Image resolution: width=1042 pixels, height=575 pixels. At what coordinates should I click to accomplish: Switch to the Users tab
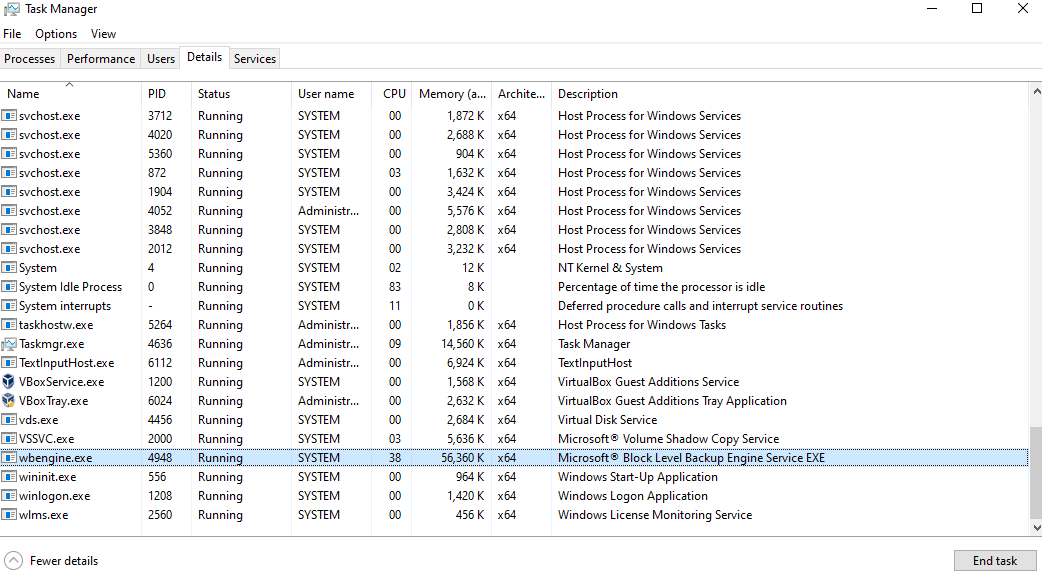[161, 58]
